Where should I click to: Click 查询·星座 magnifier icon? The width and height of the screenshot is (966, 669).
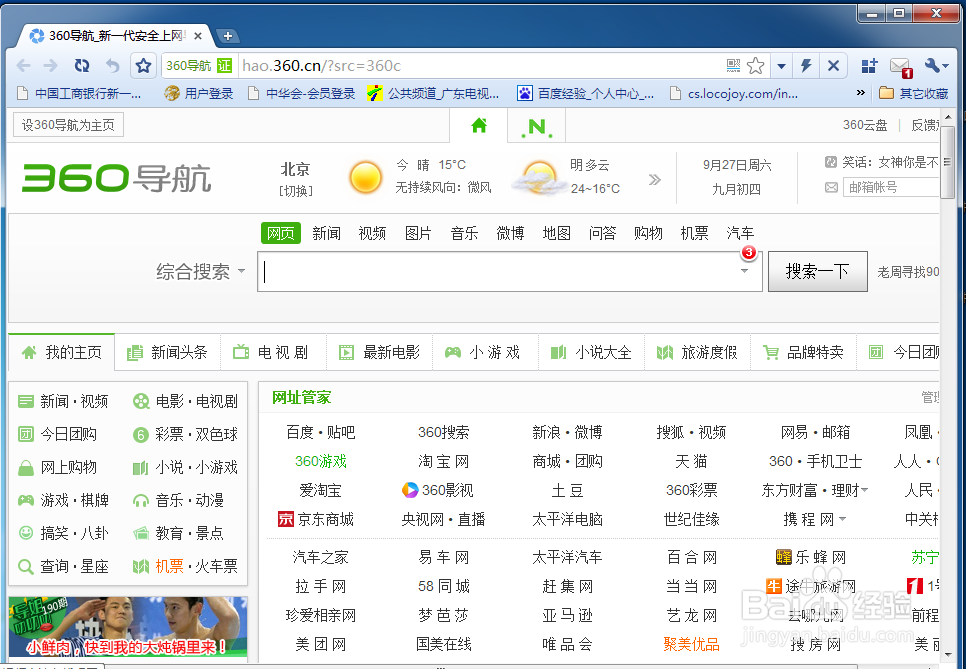(26, 566)
